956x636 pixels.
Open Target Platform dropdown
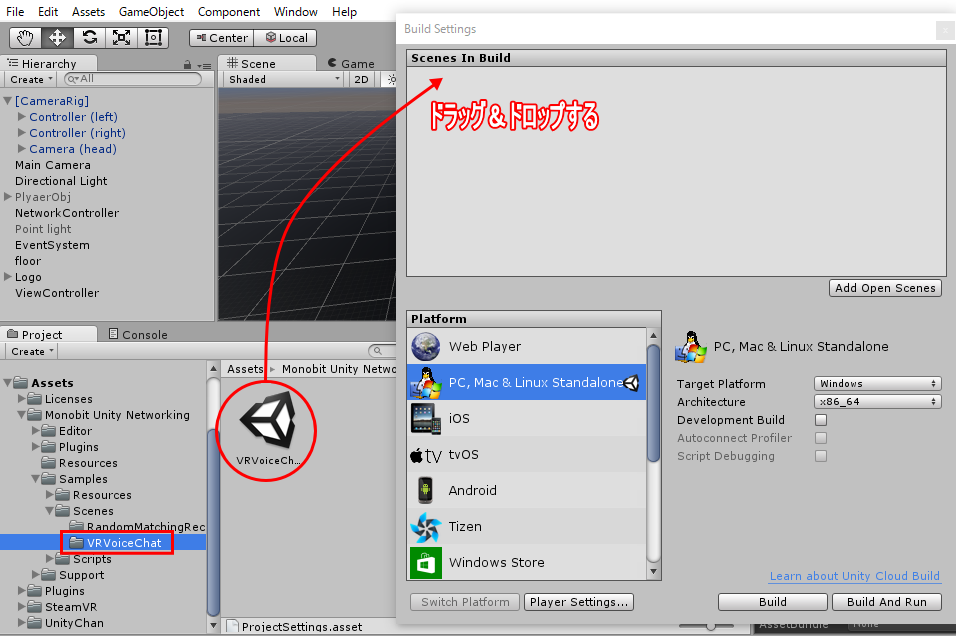tap(877, 384)
